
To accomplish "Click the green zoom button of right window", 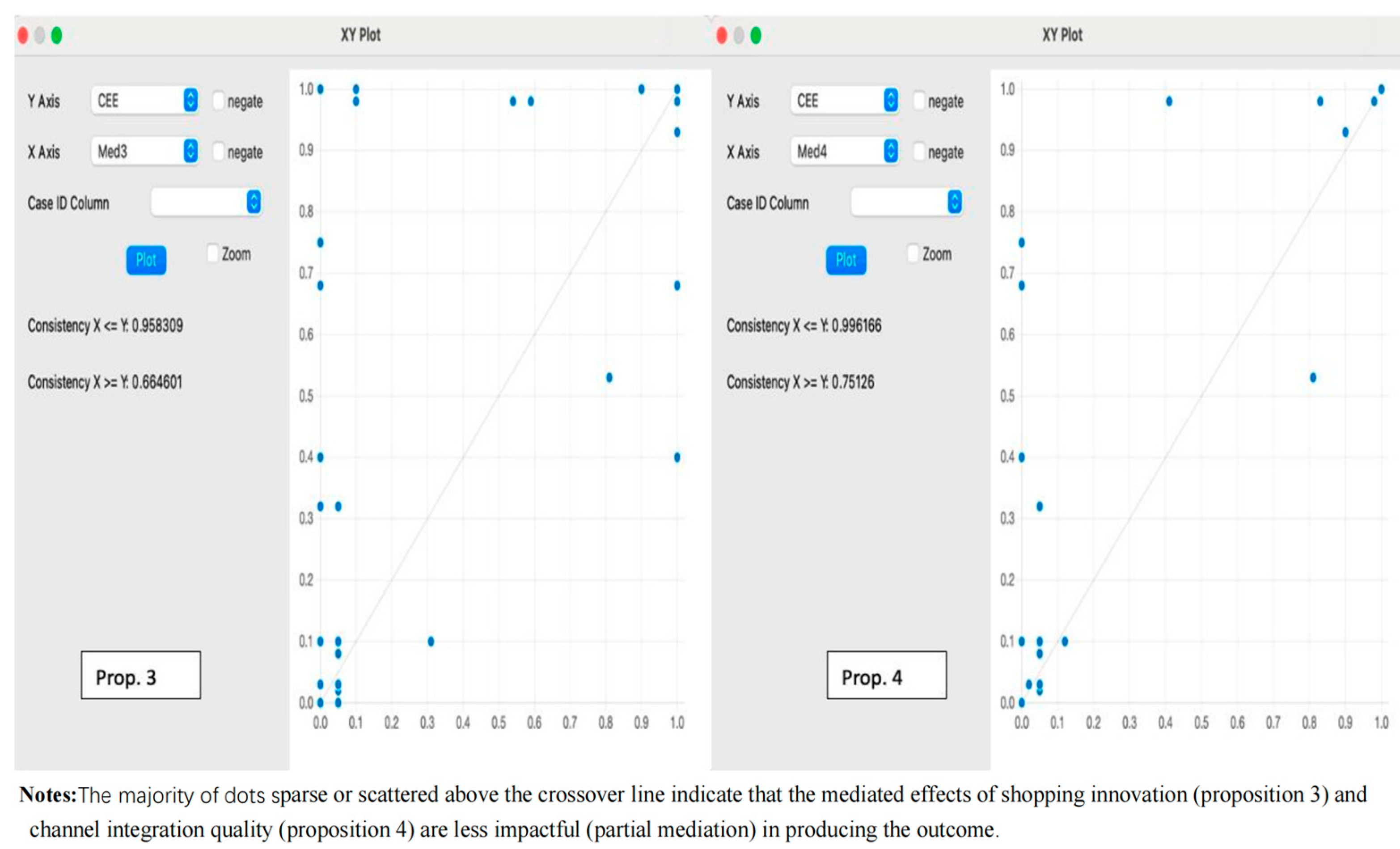I will click(756, 35).
